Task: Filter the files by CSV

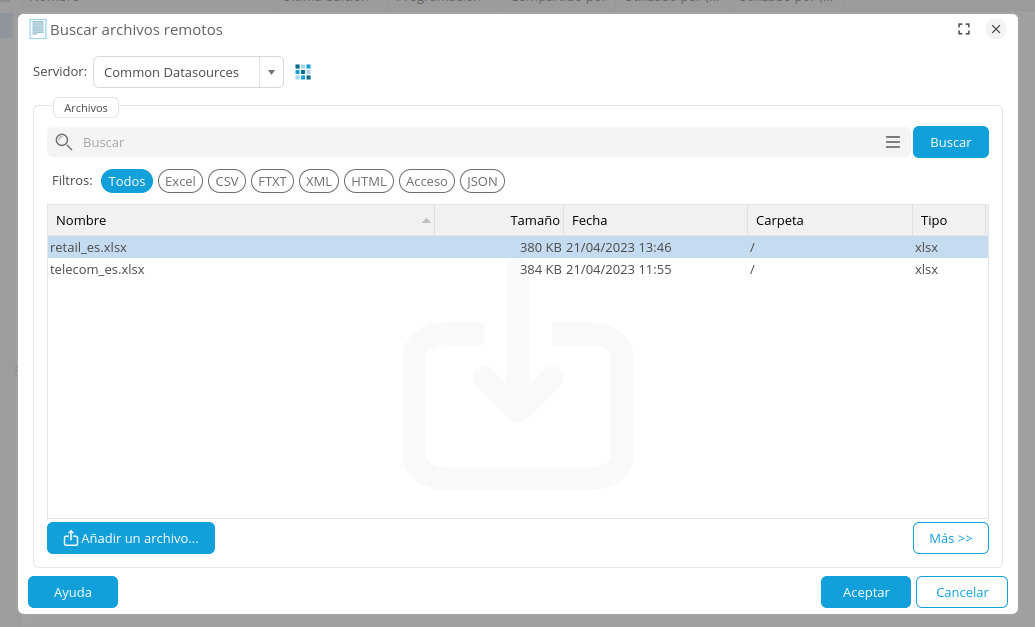Action: [x=227, y=181]
